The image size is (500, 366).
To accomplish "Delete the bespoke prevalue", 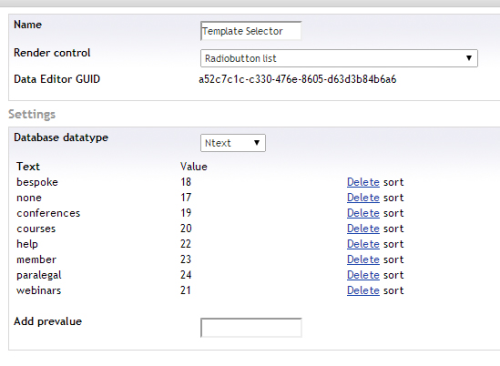I will pyautogui.click(x=363, y=182).
